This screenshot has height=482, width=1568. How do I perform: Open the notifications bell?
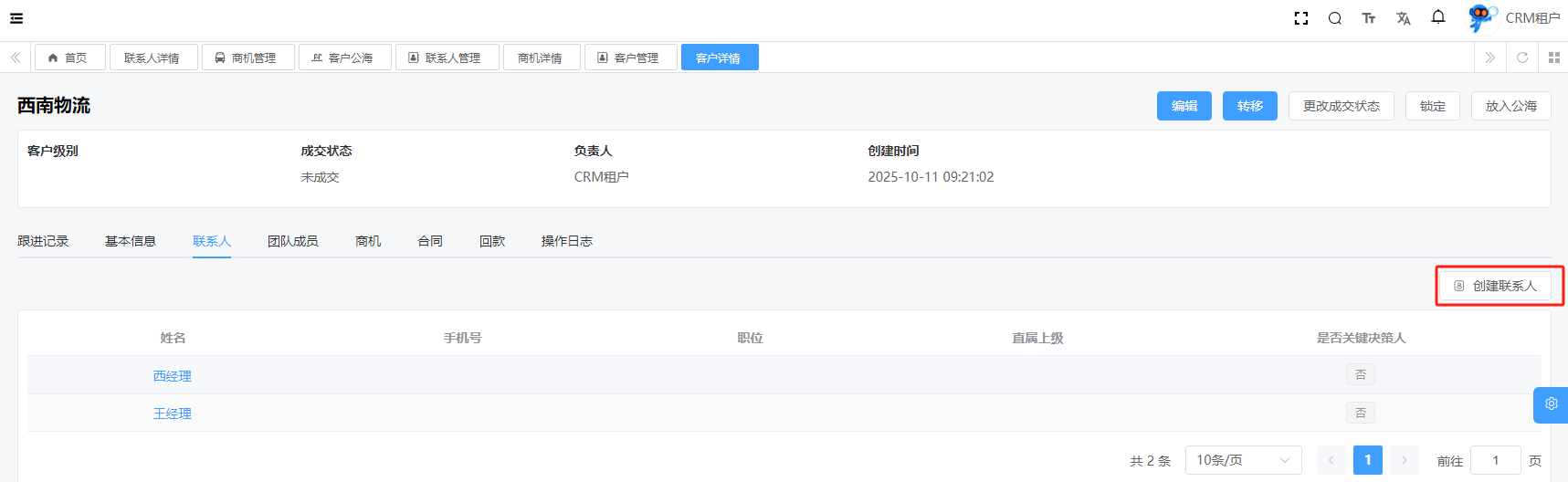1438,17
